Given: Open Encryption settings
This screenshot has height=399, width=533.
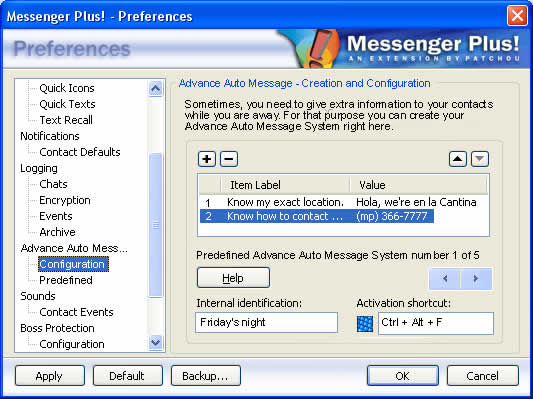Looking at the screenshot, I should (x=65, y=200).
